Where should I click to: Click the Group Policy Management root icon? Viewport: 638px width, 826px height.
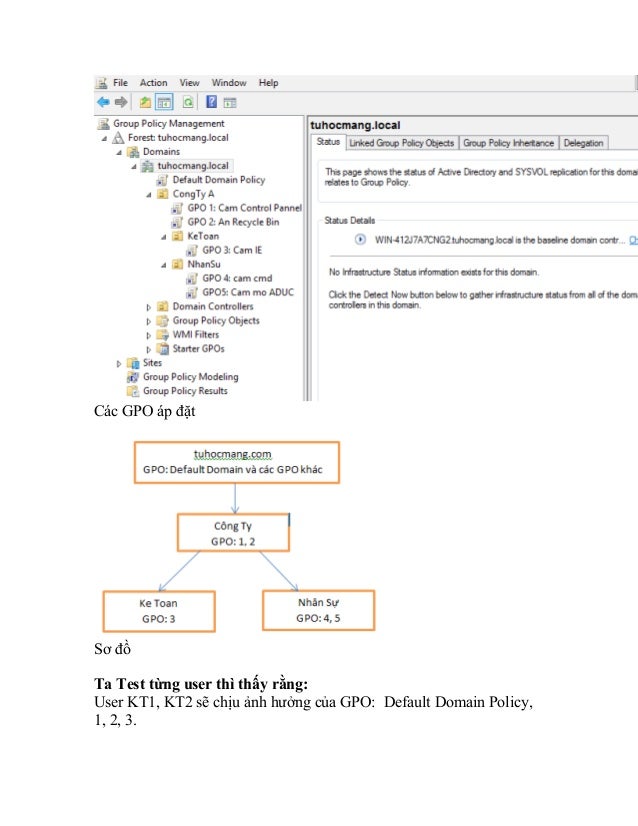click(x=103, y=124)
